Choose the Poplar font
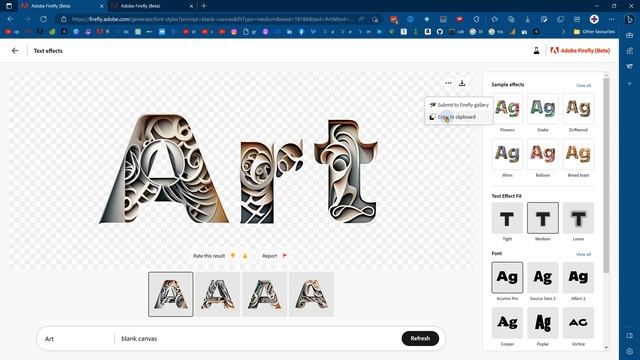This screenshot has width=640, height=360. pos(543,323)
